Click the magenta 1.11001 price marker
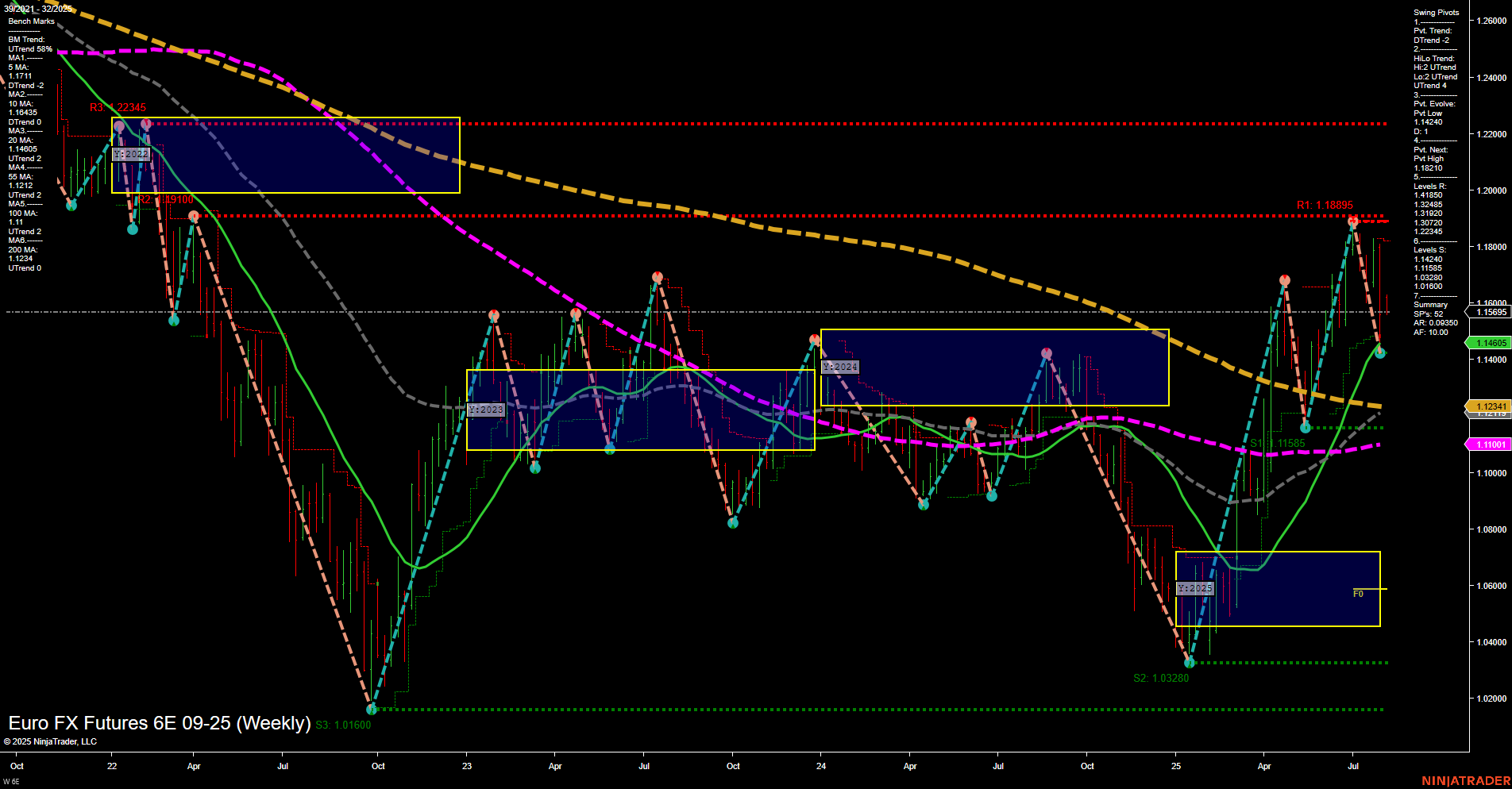 (x=1491, y=443)
